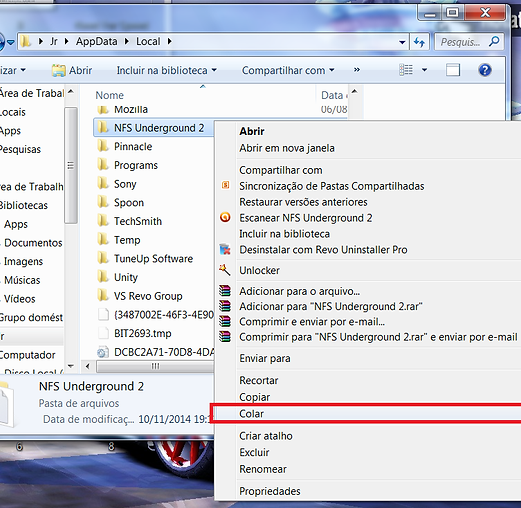The width and height of the screenshot is (521, 508).
Task: Show hidden toolbar commands via chevron
Action: 357,70
